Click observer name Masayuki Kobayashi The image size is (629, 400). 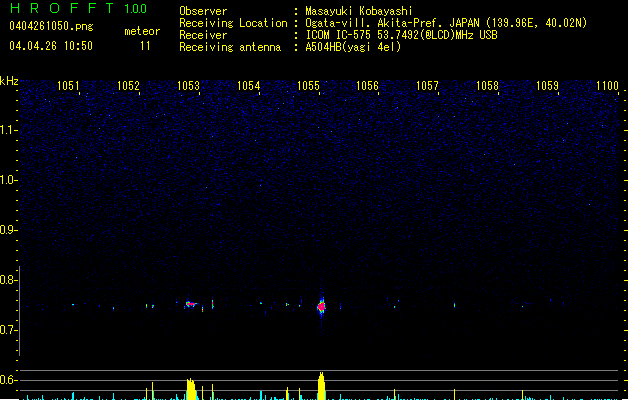pos(359,11)
